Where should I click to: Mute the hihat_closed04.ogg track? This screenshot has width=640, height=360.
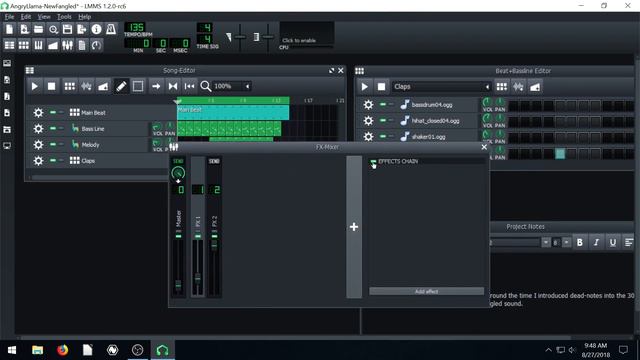383,120
